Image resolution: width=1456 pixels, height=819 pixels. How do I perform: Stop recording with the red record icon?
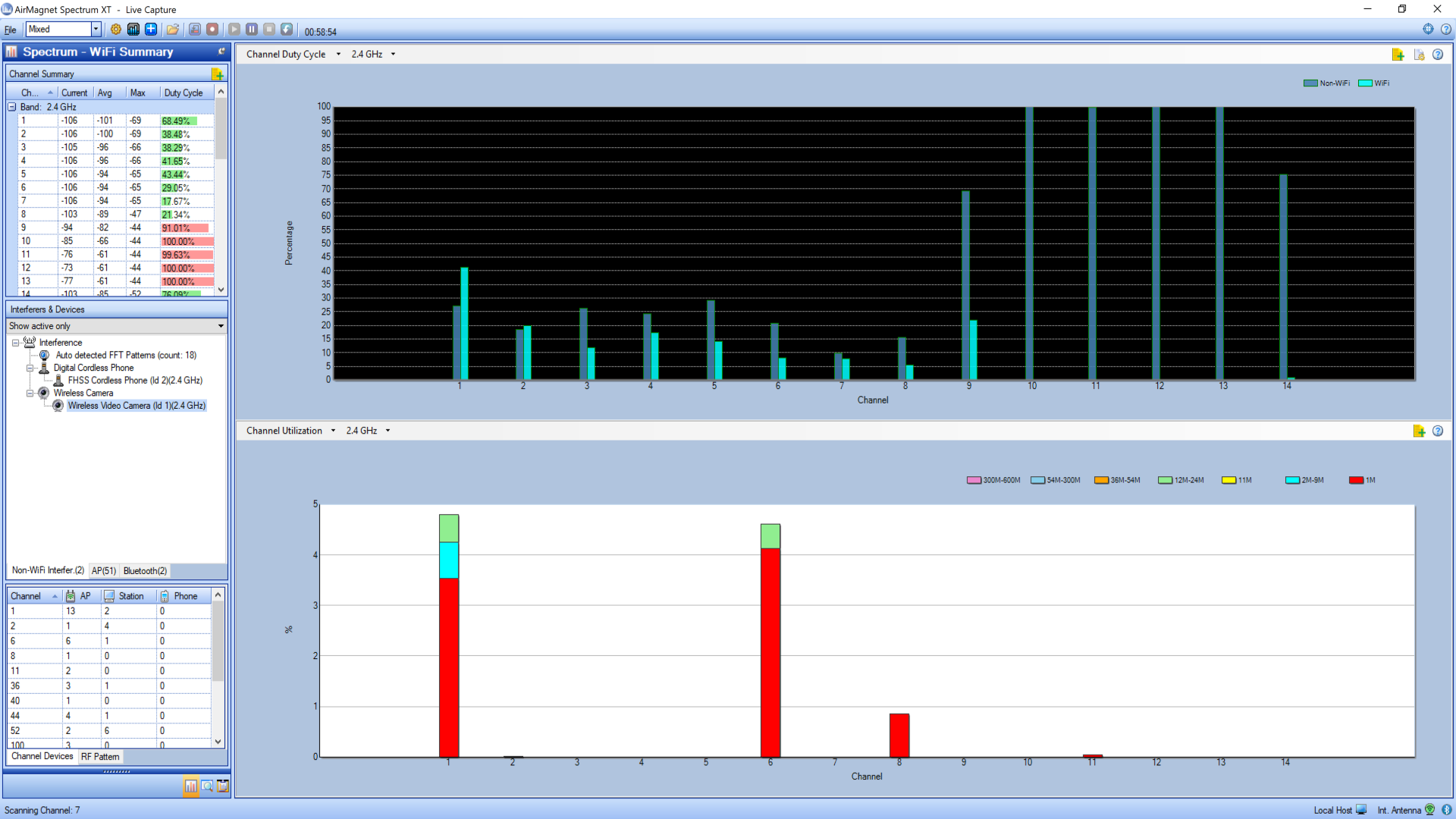(x=213, y=29)
